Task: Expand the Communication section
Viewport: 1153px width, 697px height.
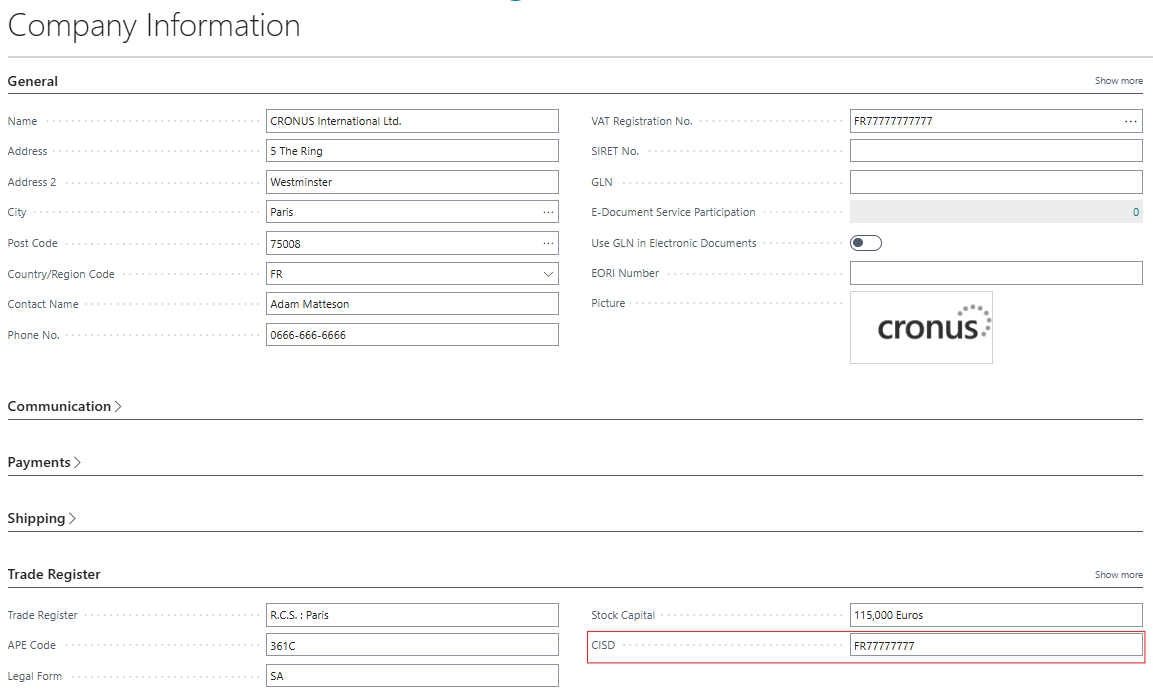Action: click(64, 406)
